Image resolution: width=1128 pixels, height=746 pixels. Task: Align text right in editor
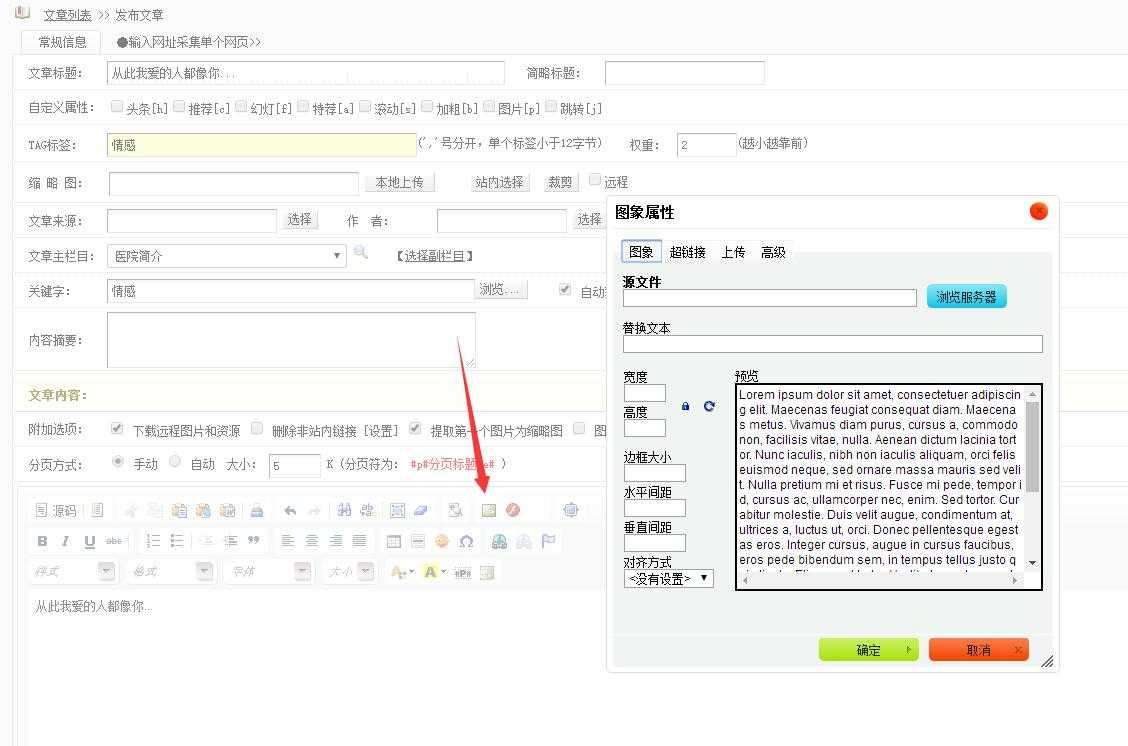[336, 541]
